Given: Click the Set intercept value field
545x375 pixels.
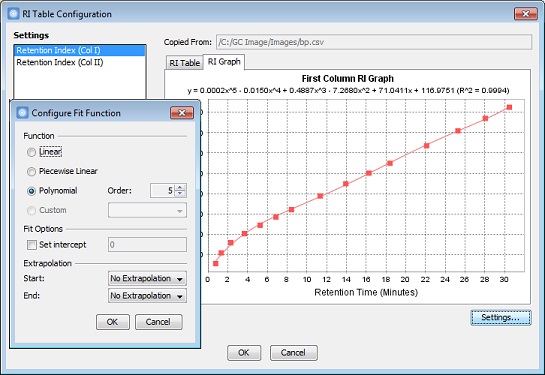Looking at the screenshot, I should (147, 245).
